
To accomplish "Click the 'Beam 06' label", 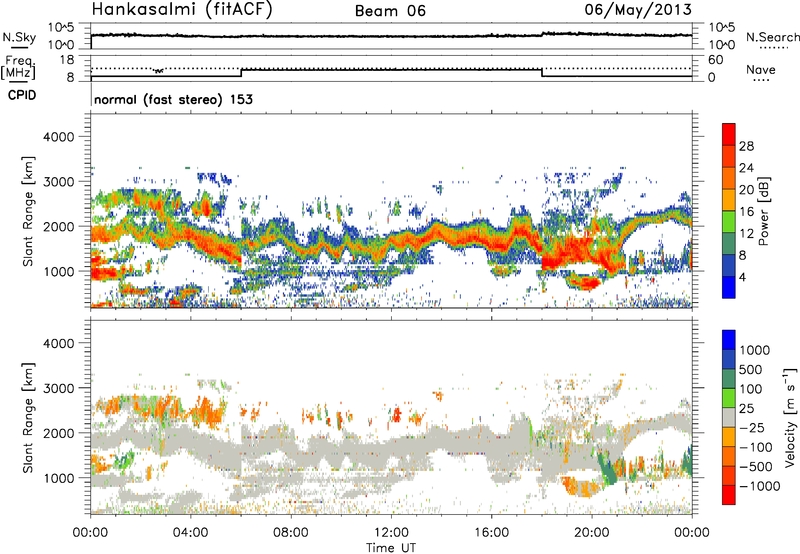I will [390, 11].
